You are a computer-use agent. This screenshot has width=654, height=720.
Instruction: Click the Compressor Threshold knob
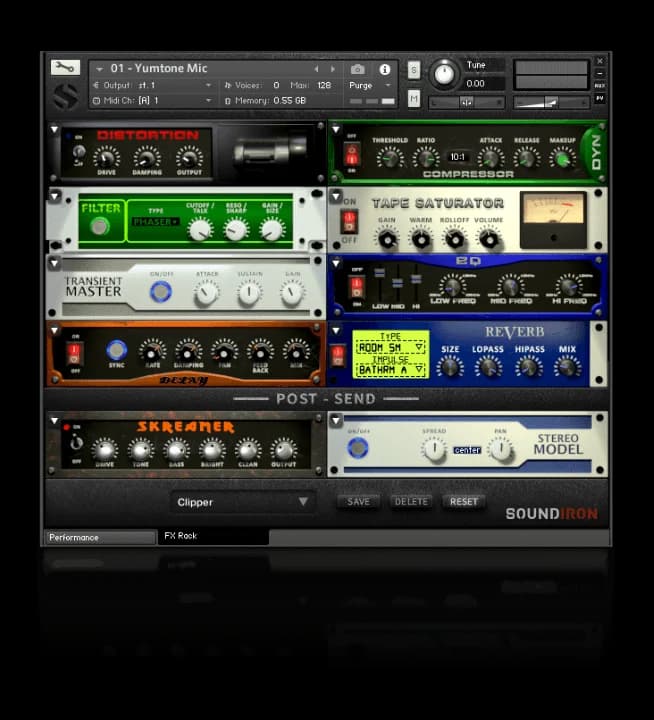coord(390,158)
